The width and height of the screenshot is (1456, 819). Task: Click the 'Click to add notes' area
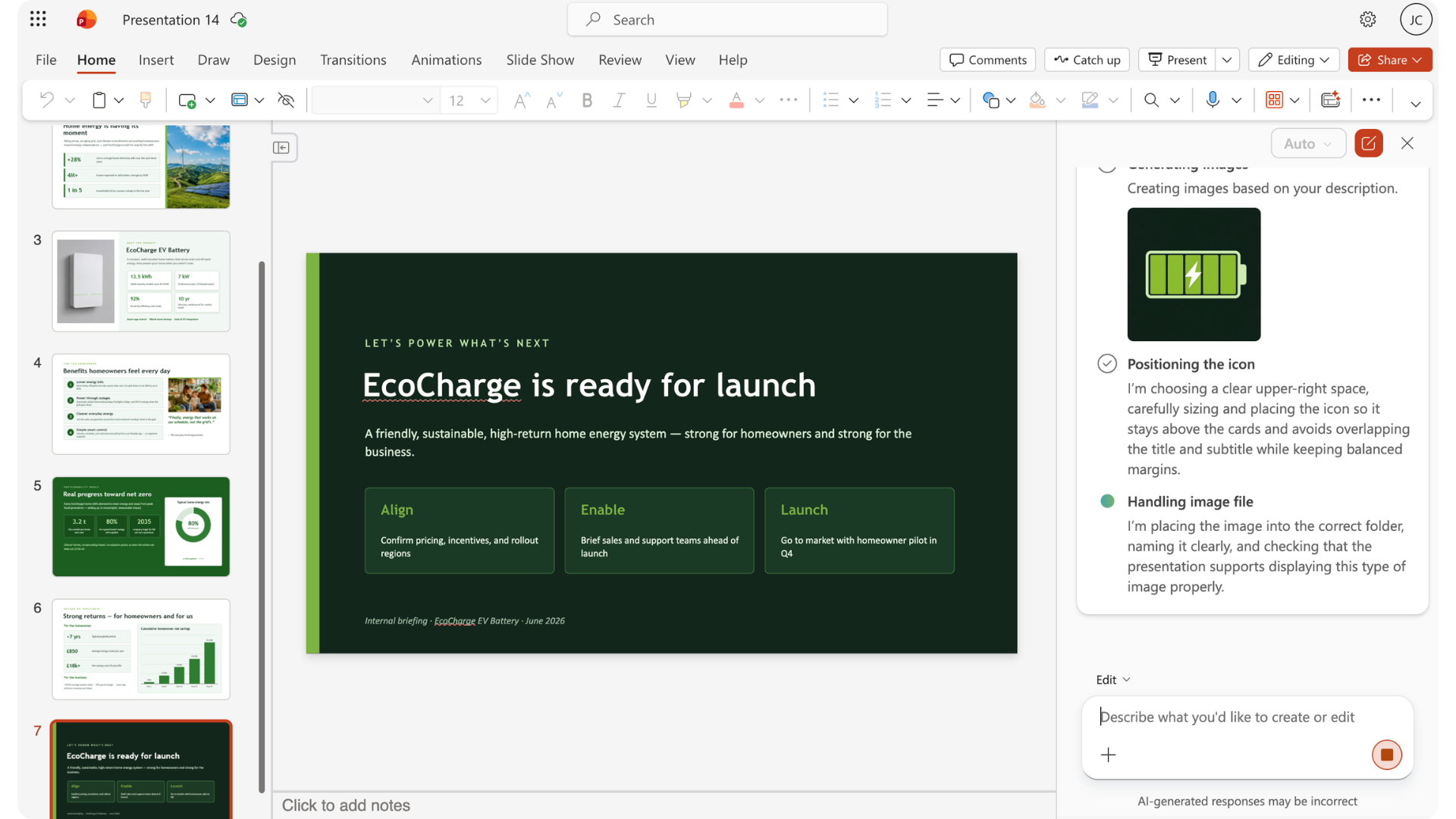click(x=664, y=805)
